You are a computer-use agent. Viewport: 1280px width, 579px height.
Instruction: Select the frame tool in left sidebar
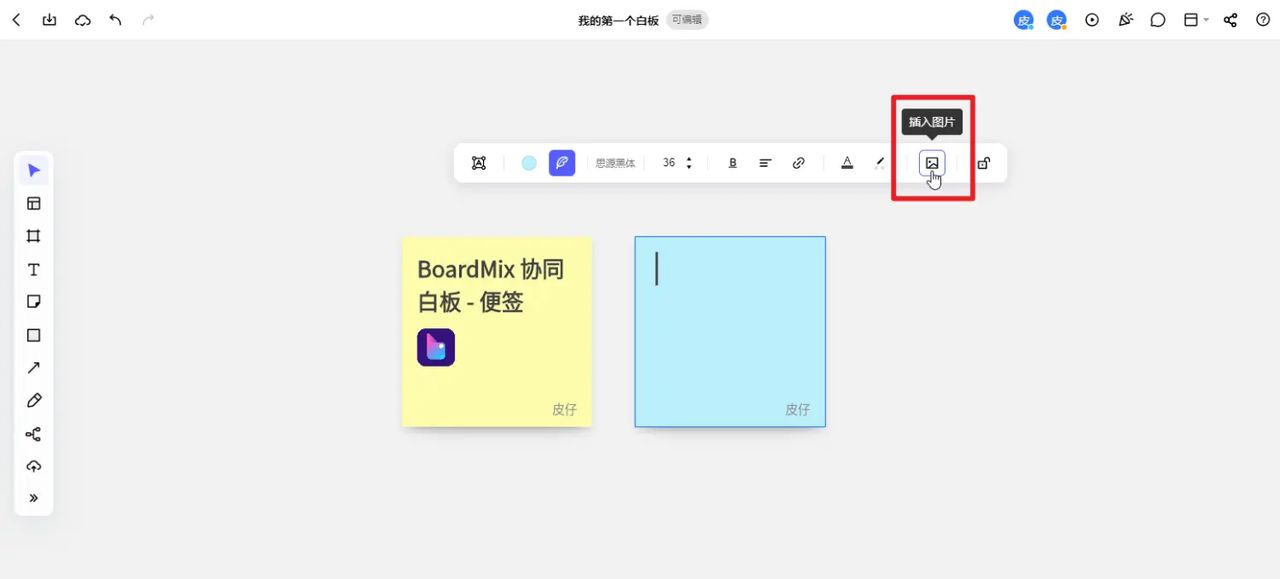point(34,236)
